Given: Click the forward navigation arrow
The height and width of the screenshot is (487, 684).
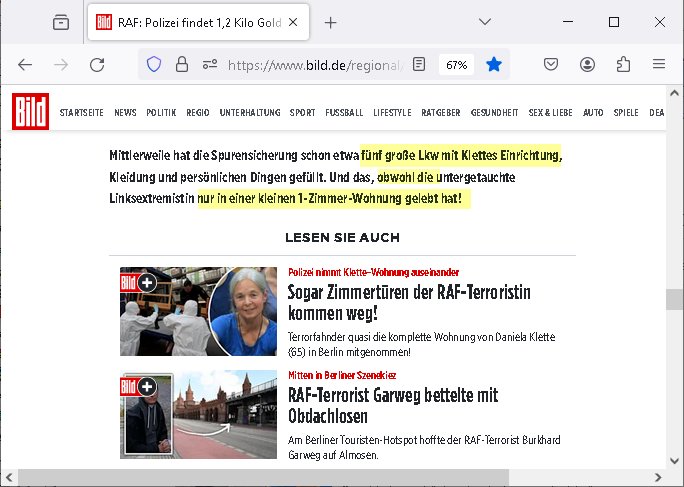Looking at the screenshot, I should (x=61, y=65).
